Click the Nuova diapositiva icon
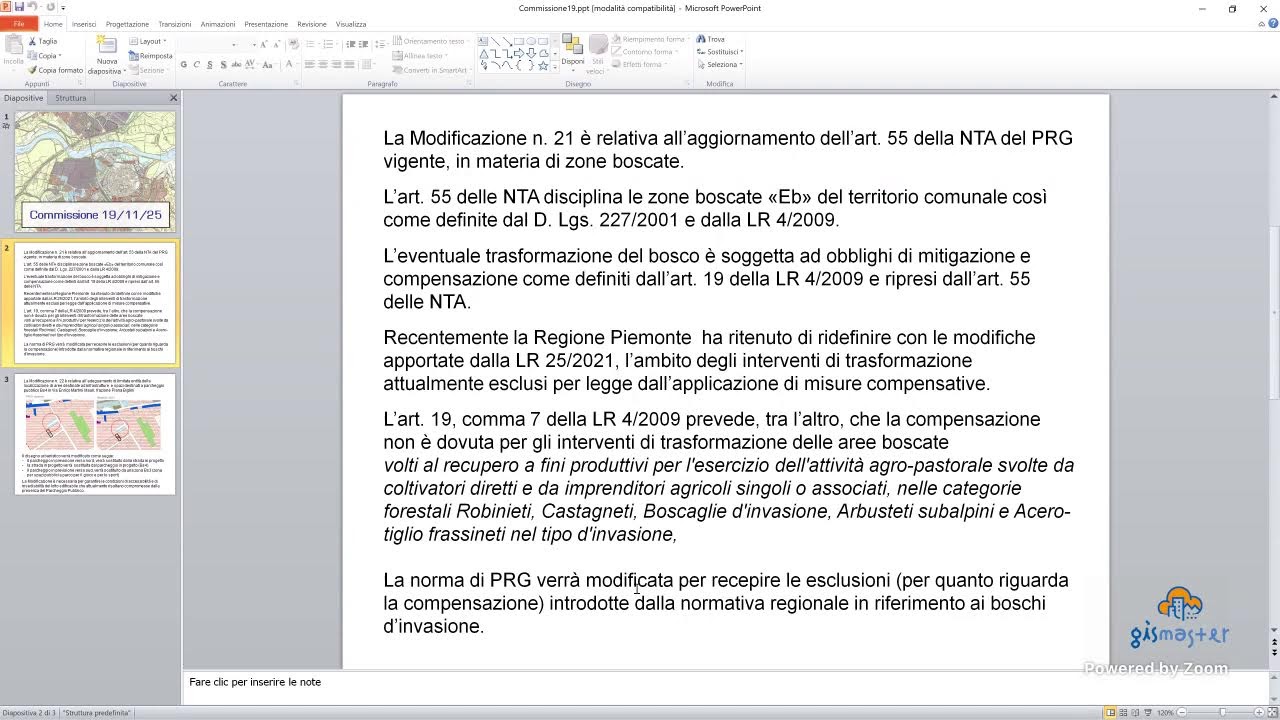Viewport: 1280px width, 720px height. pos(106,46)
